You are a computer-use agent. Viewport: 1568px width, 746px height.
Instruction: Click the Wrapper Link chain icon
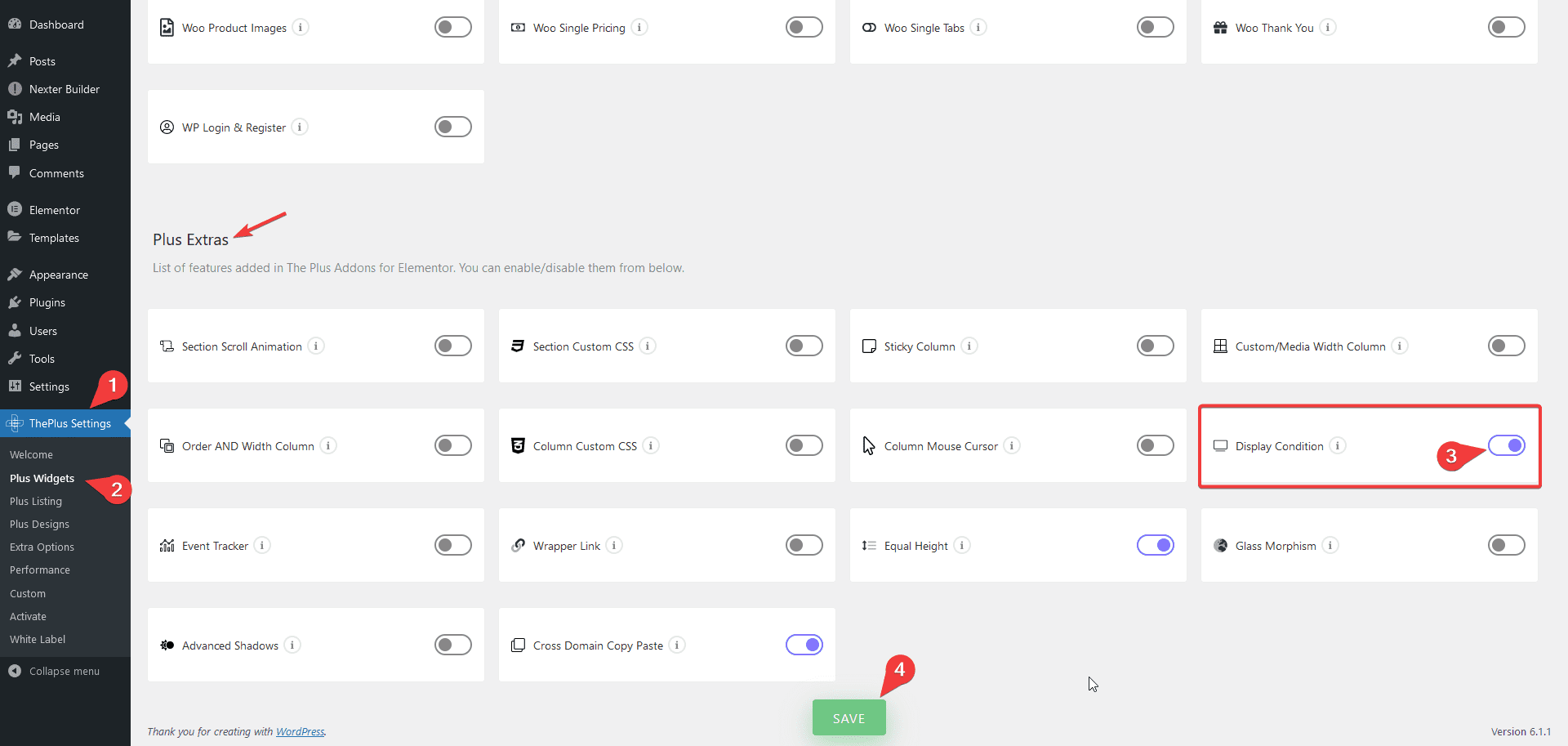coord(518,545)
